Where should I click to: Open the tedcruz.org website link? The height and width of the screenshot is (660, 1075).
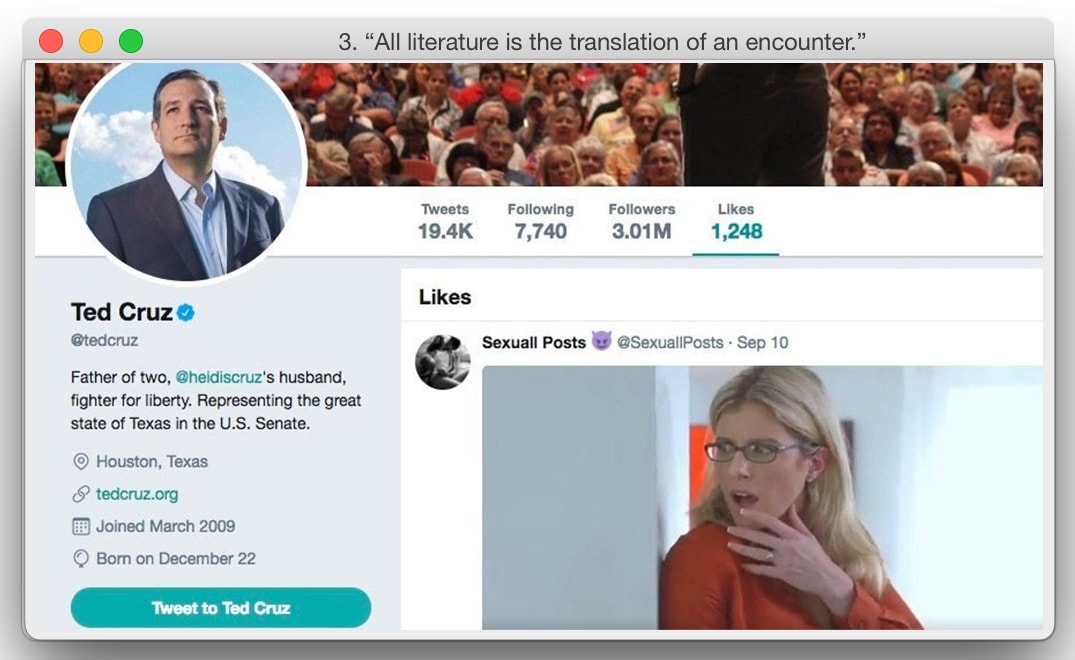click(x=137, y=494)
